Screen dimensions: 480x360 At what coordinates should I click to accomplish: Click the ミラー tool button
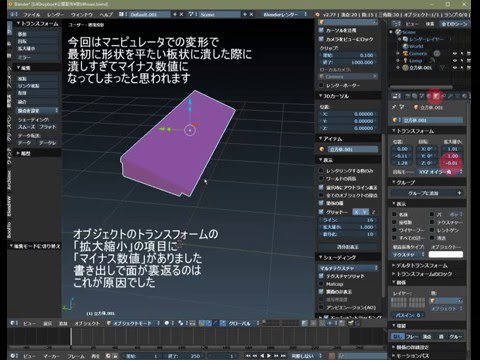tap(38, 57)
